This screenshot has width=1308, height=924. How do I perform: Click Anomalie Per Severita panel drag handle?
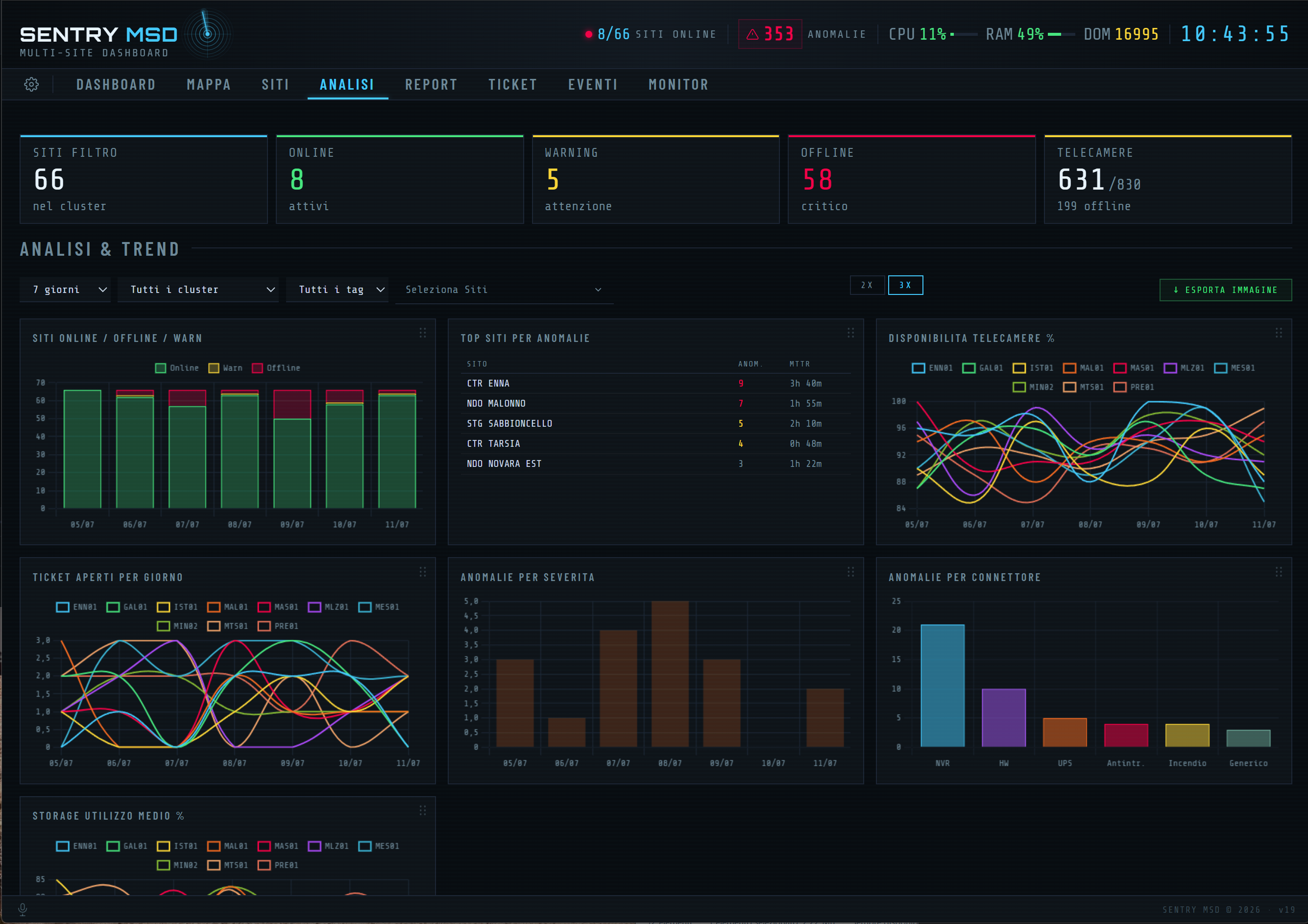tap(850, 571)
